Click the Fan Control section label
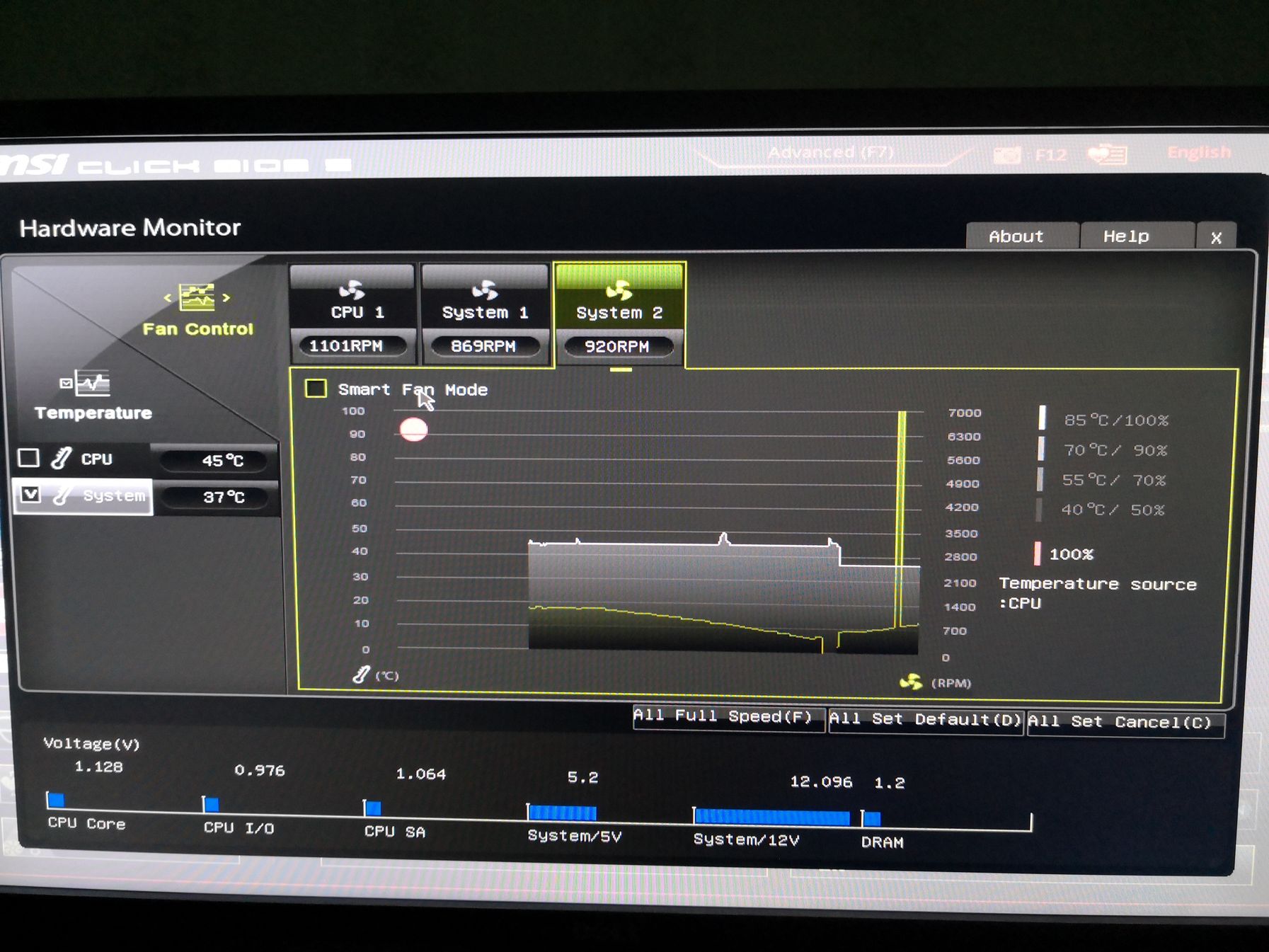The width and height of the screenshot is (1269, 952). click(x=197, y=328)
